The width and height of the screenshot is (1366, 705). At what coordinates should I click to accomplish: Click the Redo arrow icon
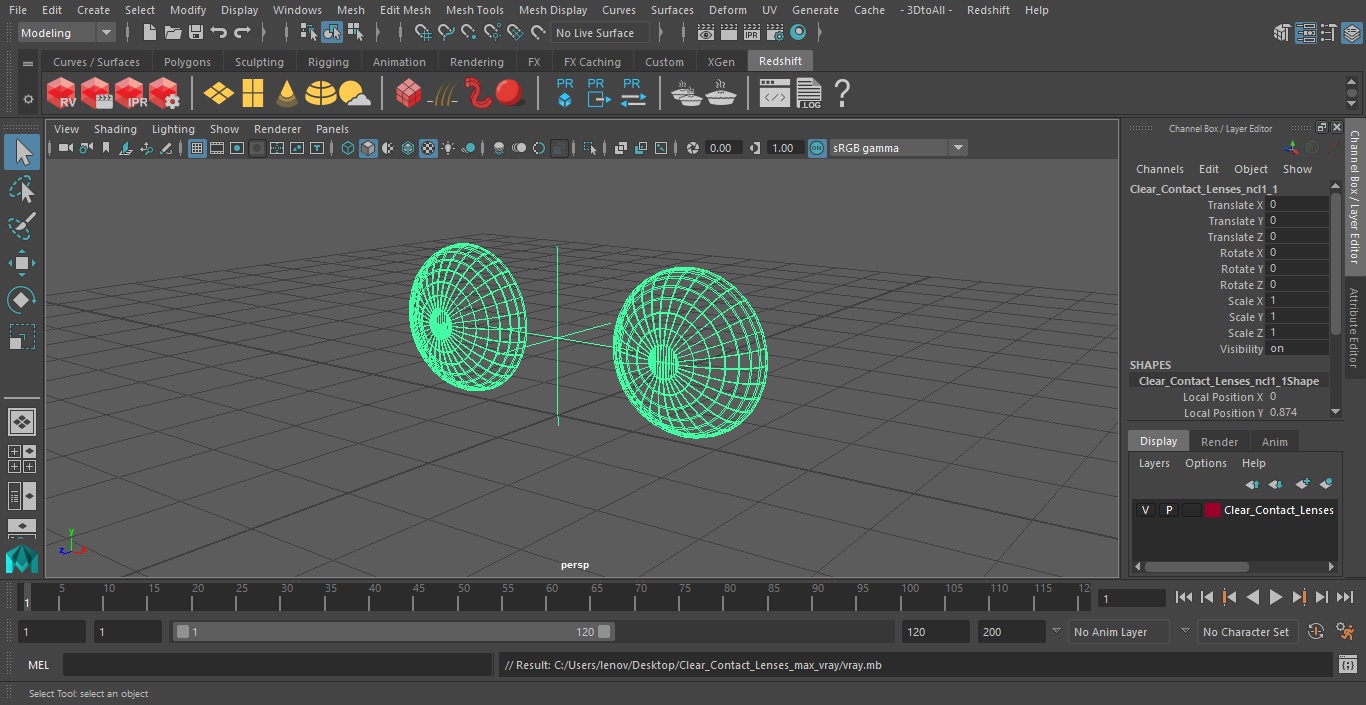242,33
